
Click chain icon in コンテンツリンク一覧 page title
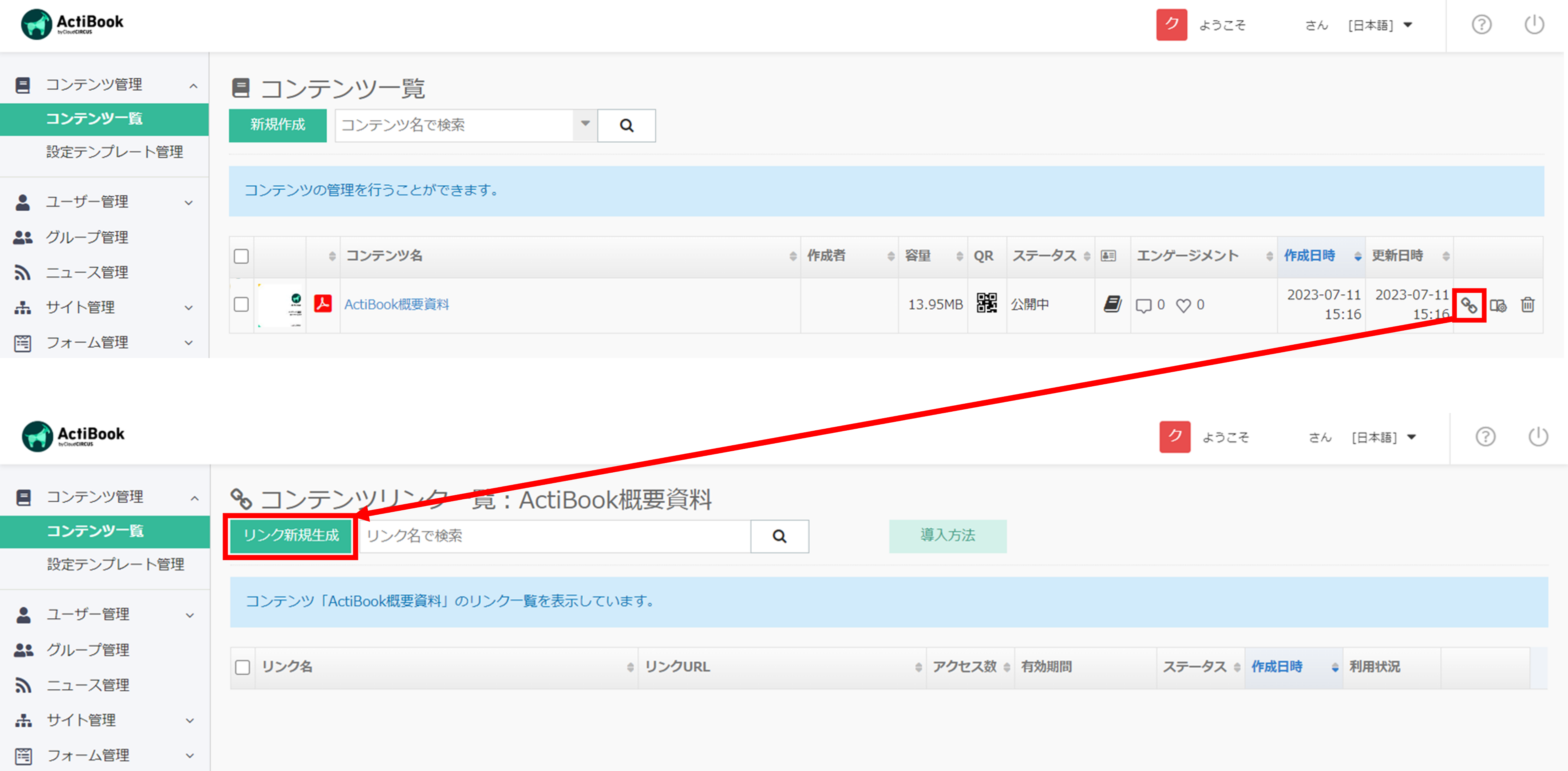(x=242, y=499)
